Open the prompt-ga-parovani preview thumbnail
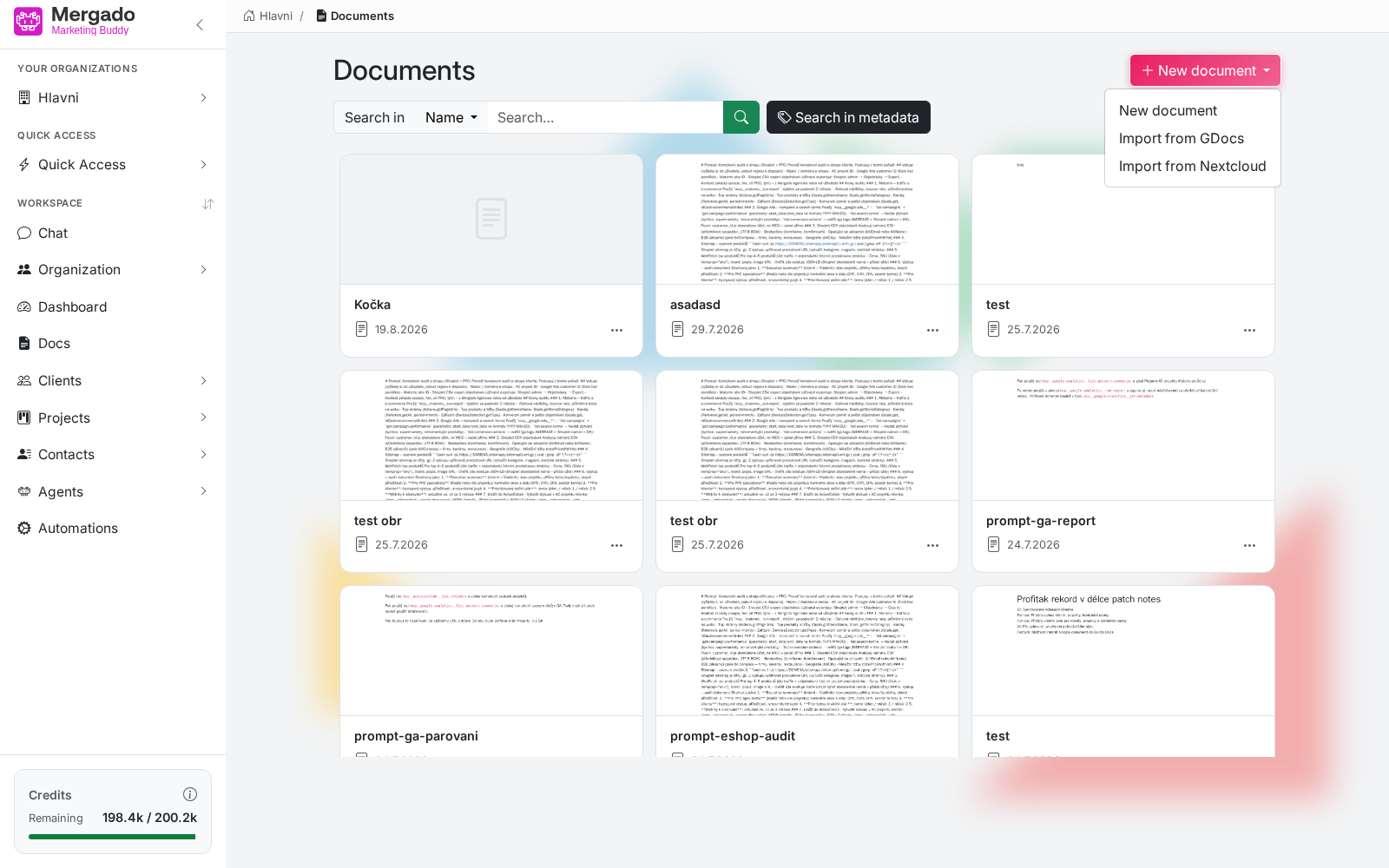The image size is (1389, 868). pos(491,651)
